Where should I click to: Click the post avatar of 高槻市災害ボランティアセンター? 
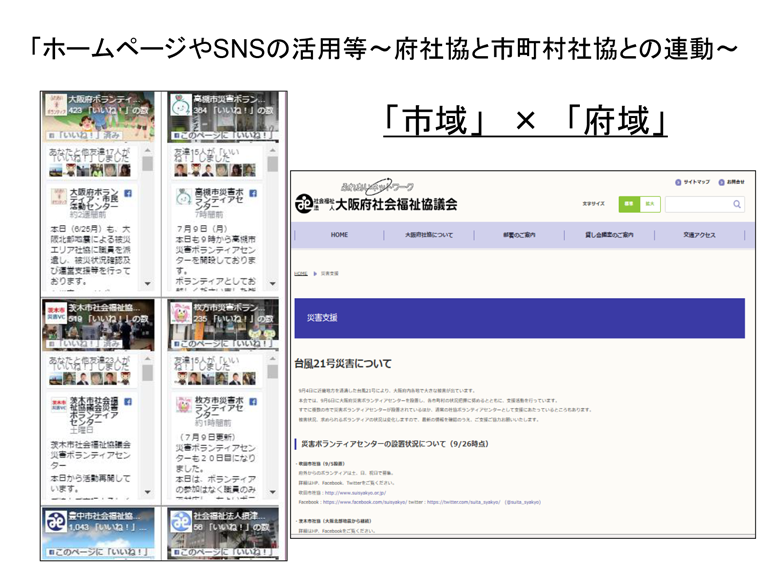pyautogui.click(x=184, y=197)
